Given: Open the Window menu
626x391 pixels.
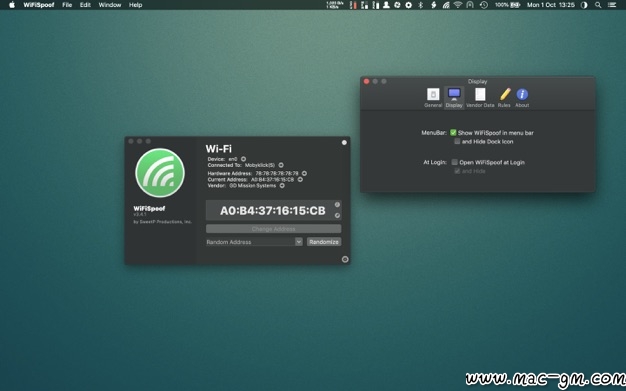Looking at the screenshot, I should (x=110, y=5).
